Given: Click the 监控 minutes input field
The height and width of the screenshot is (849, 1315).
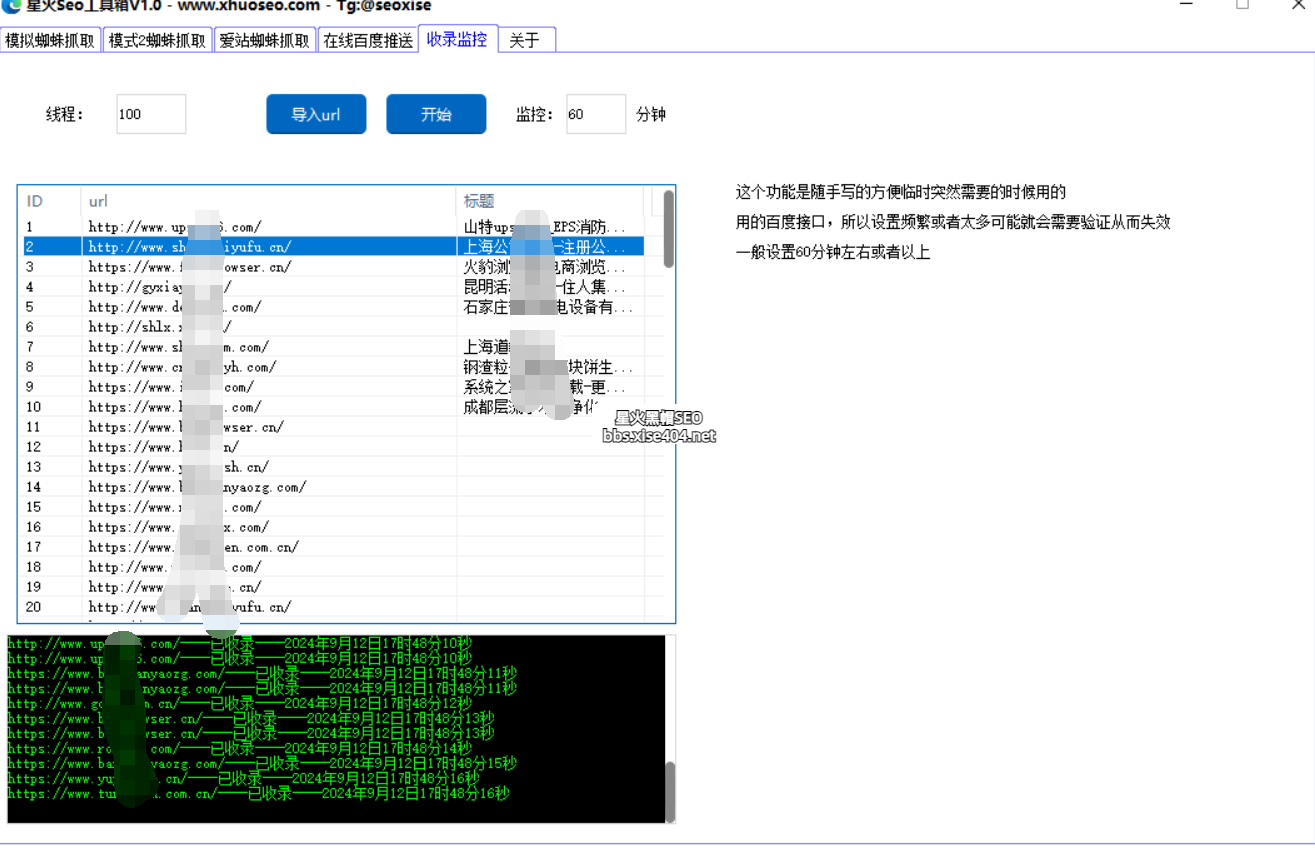Looking at the screenshot, I should click(x=596, y=114).
